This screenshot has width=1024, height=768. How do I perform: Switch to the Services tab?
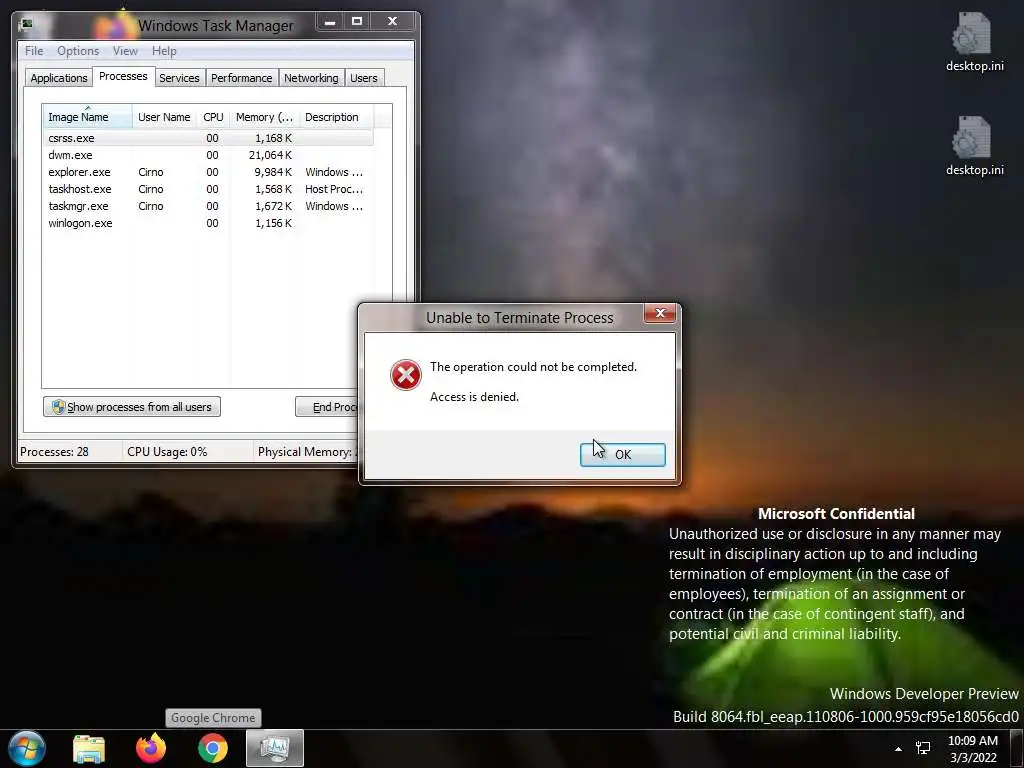pyautogui.click(x=179, y=78)
